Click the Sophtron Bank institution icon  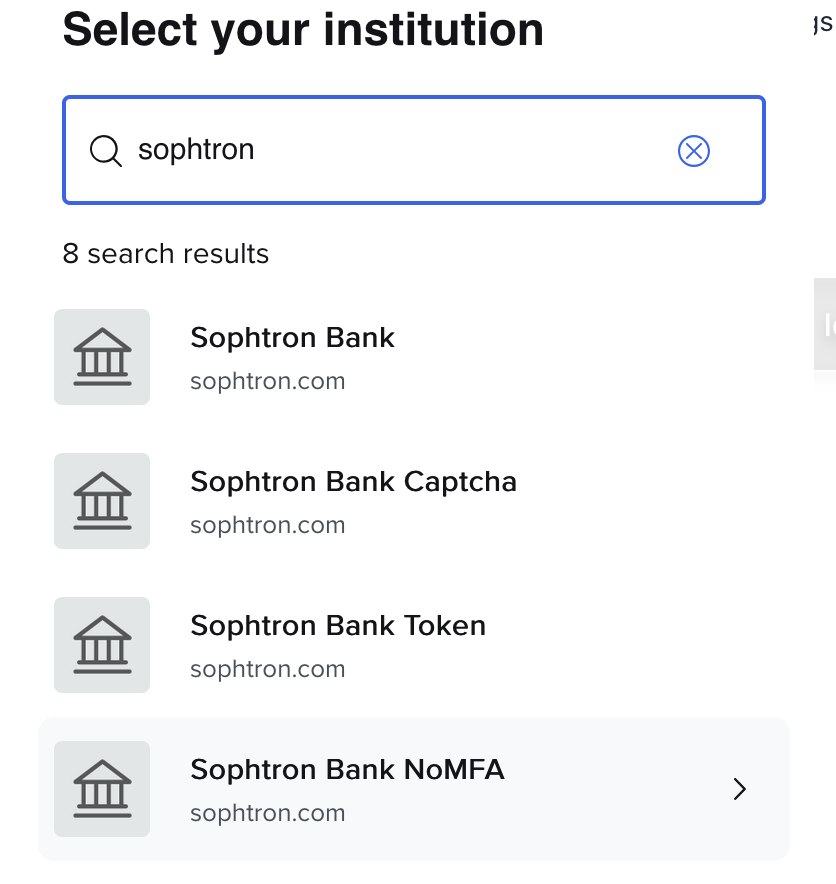pyautogui.click(x=101, y=356)
